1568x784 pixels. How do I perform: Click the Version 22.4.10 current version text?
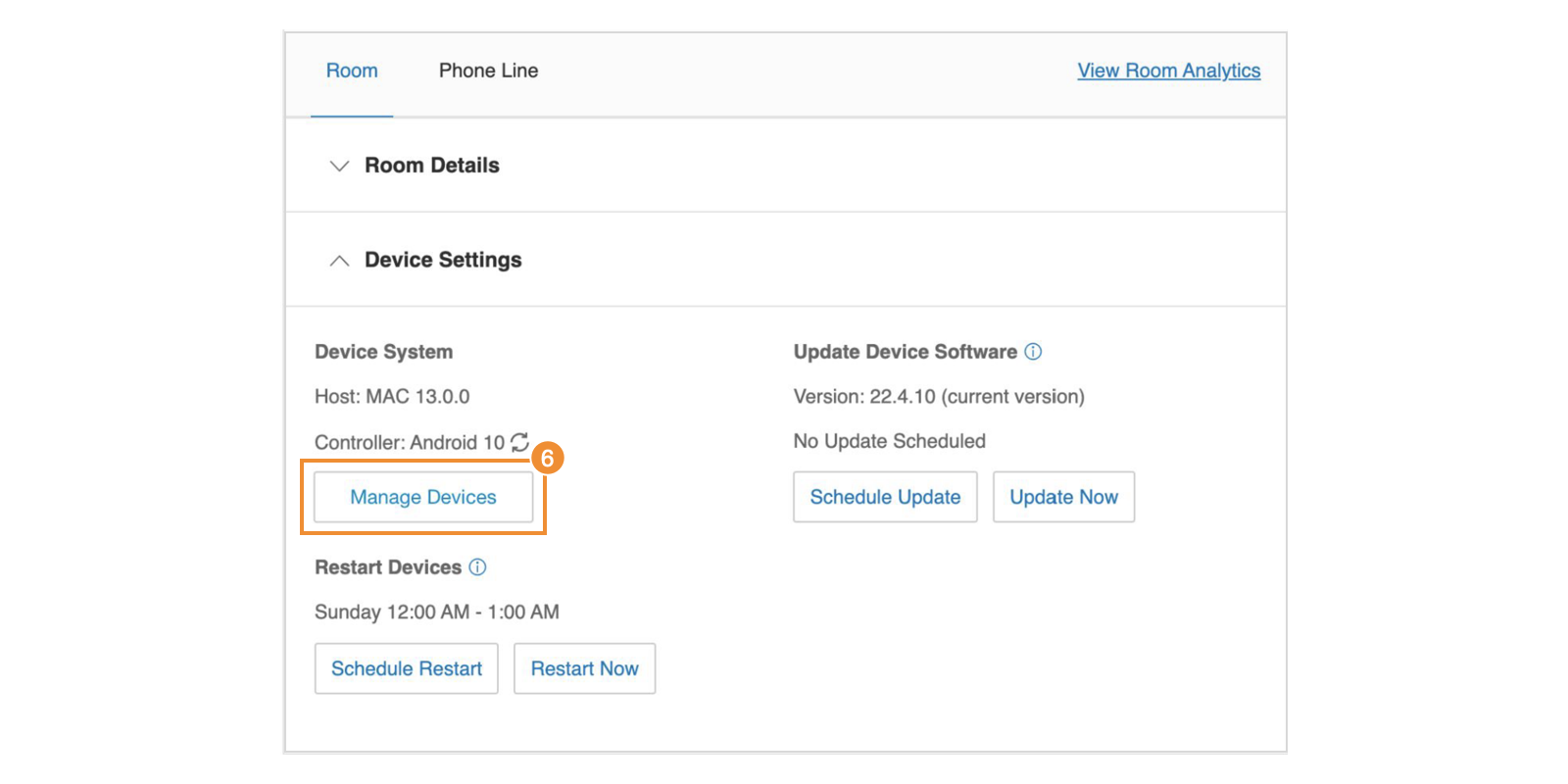pyautogui.click(x=938, y=397)
